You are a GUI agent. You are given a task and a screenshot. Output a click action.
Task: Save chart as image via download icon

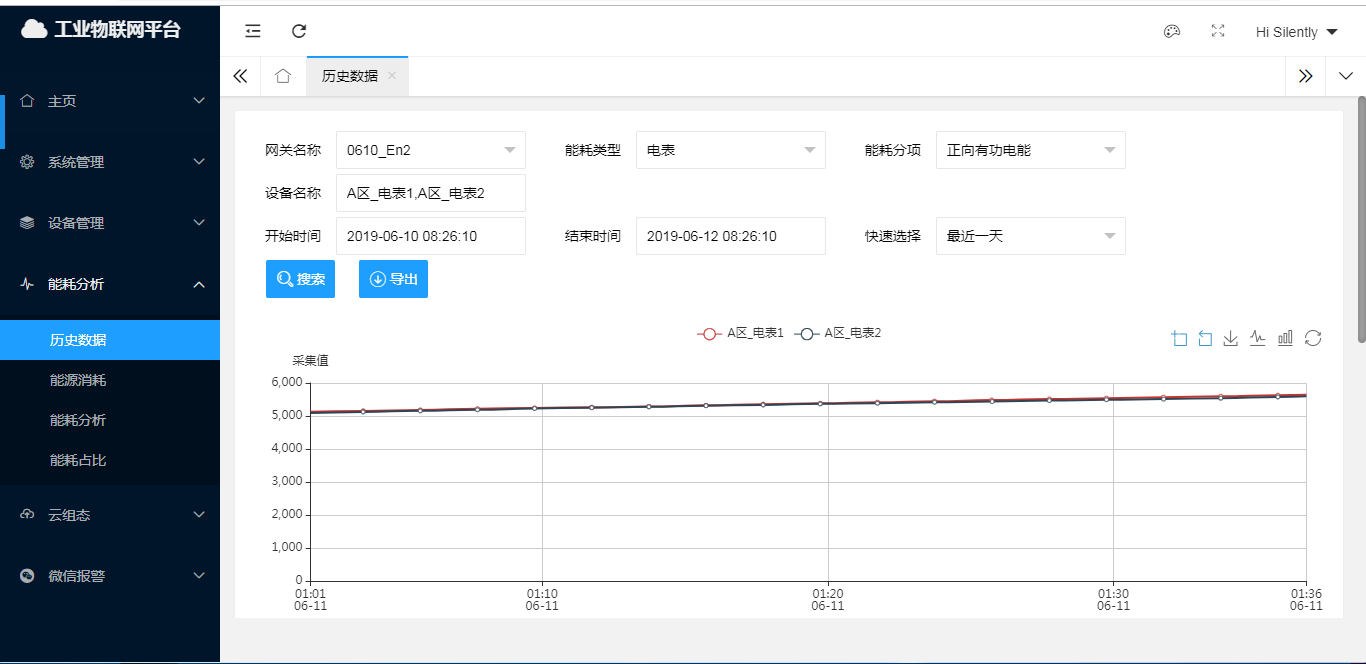(x=1231, y=339)
